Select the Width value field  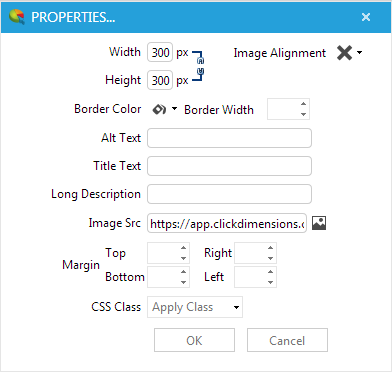tap(160, 52)
